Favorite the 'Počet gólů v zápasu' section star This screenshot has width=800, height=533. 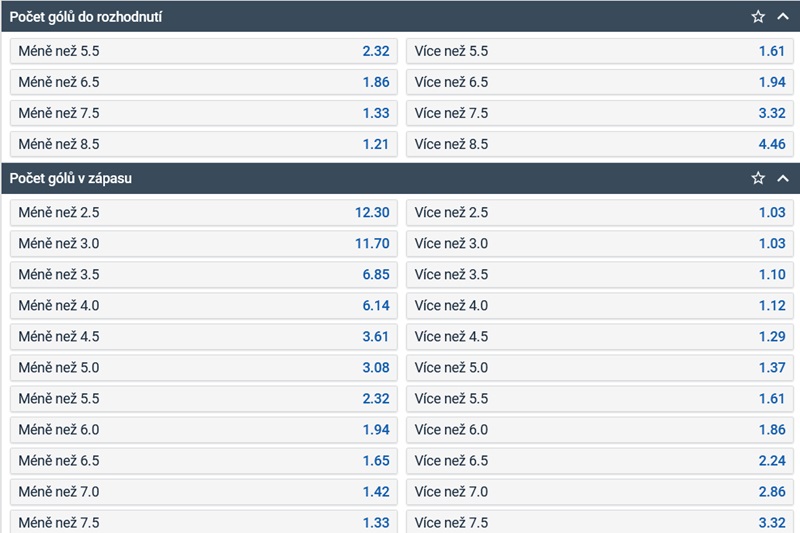click(758, 178)
